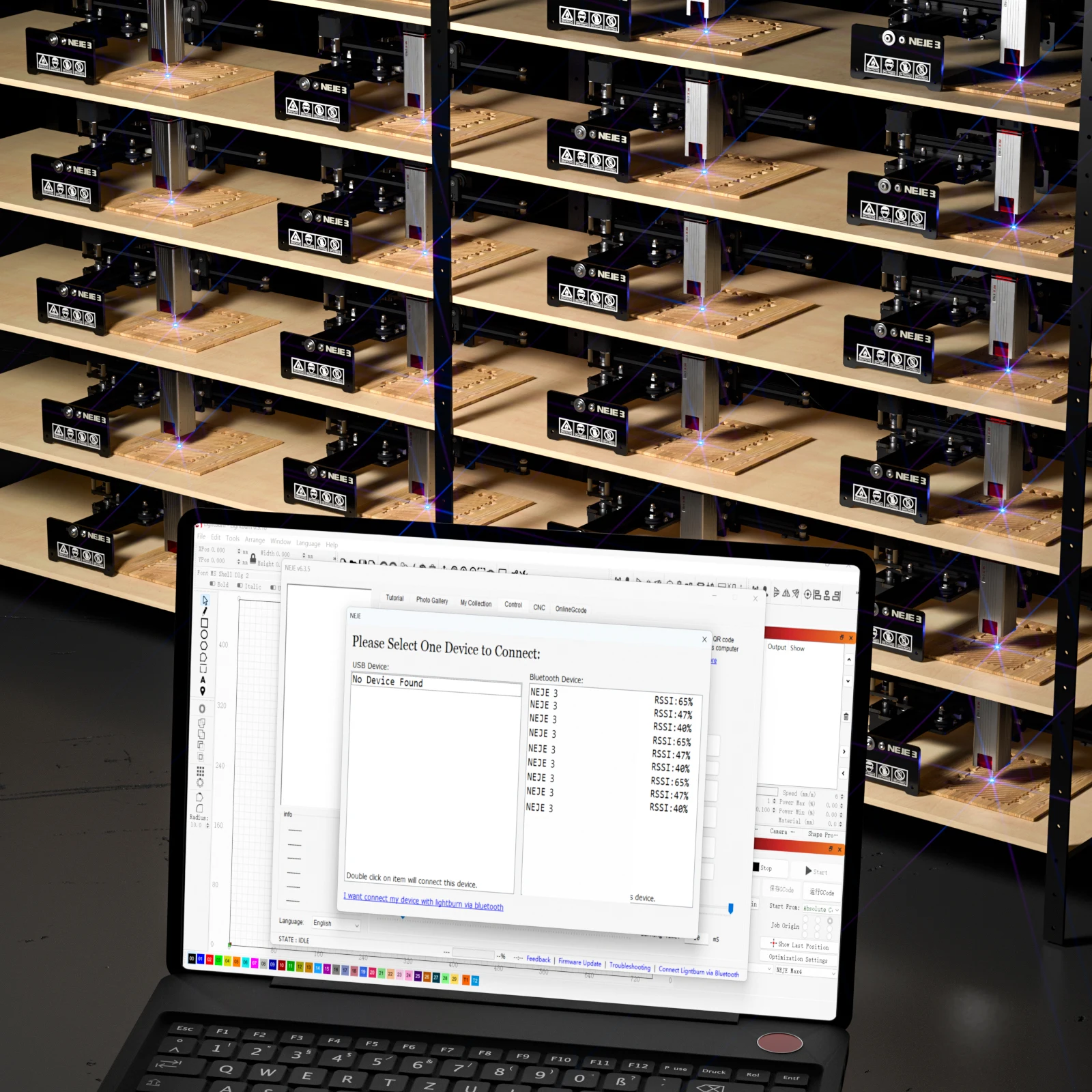Screen dimensions: 1092x1092
Task: Open the Offset Shapes tool (O icon)
Action: 202,709
